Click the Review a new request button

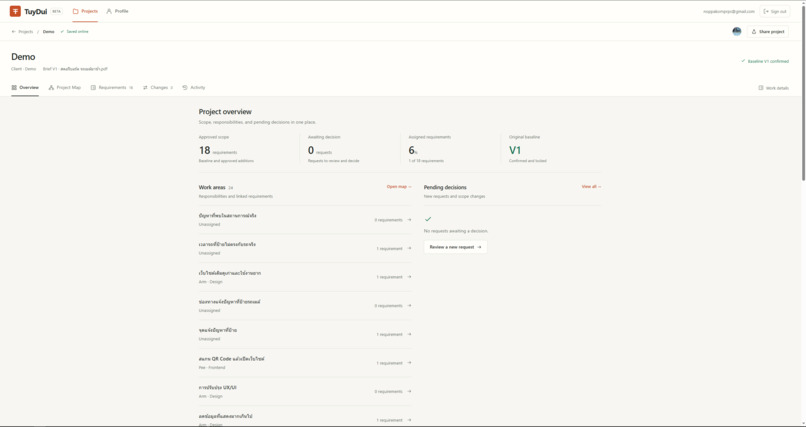[x=455, y=247]
